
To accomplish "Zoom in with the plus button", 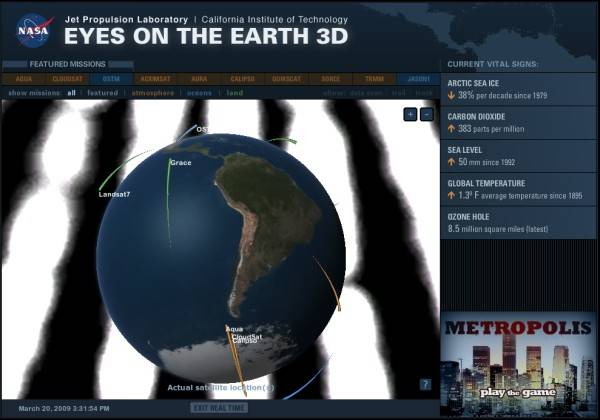I will pyautogui.click(x=410, y=114).
